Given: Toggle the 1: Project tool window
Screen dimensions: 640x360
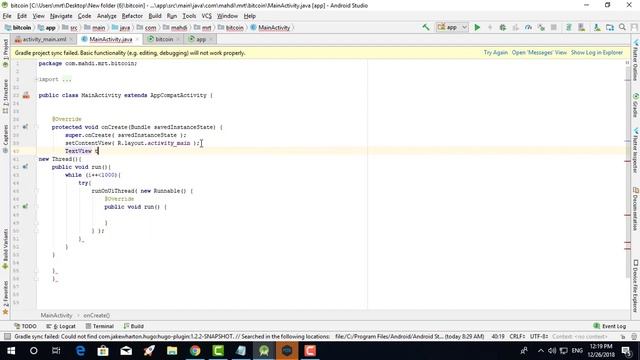Looking at the screenshot, I should point(5,53).
